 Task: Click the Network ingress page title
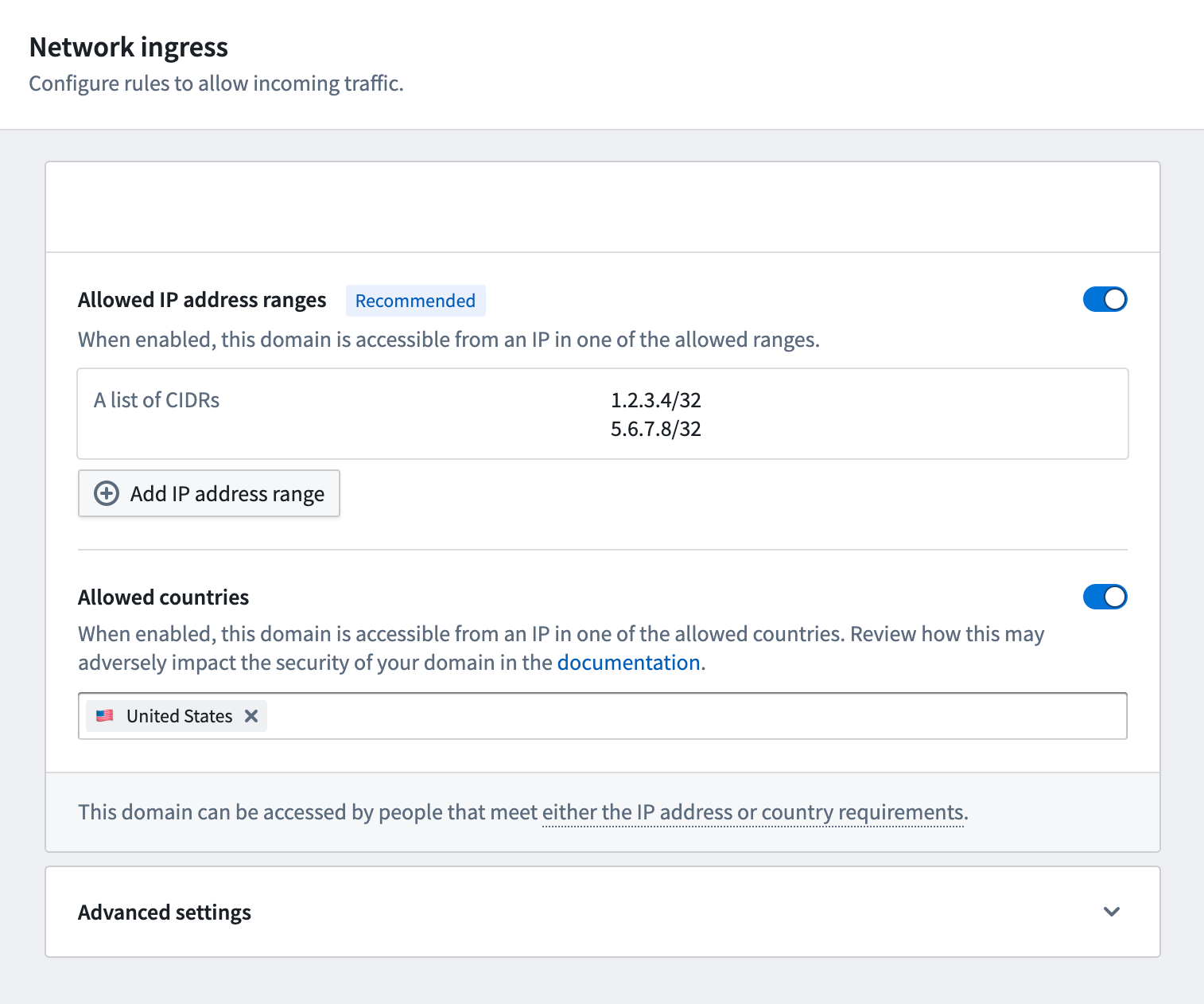[x=129, y=48]
